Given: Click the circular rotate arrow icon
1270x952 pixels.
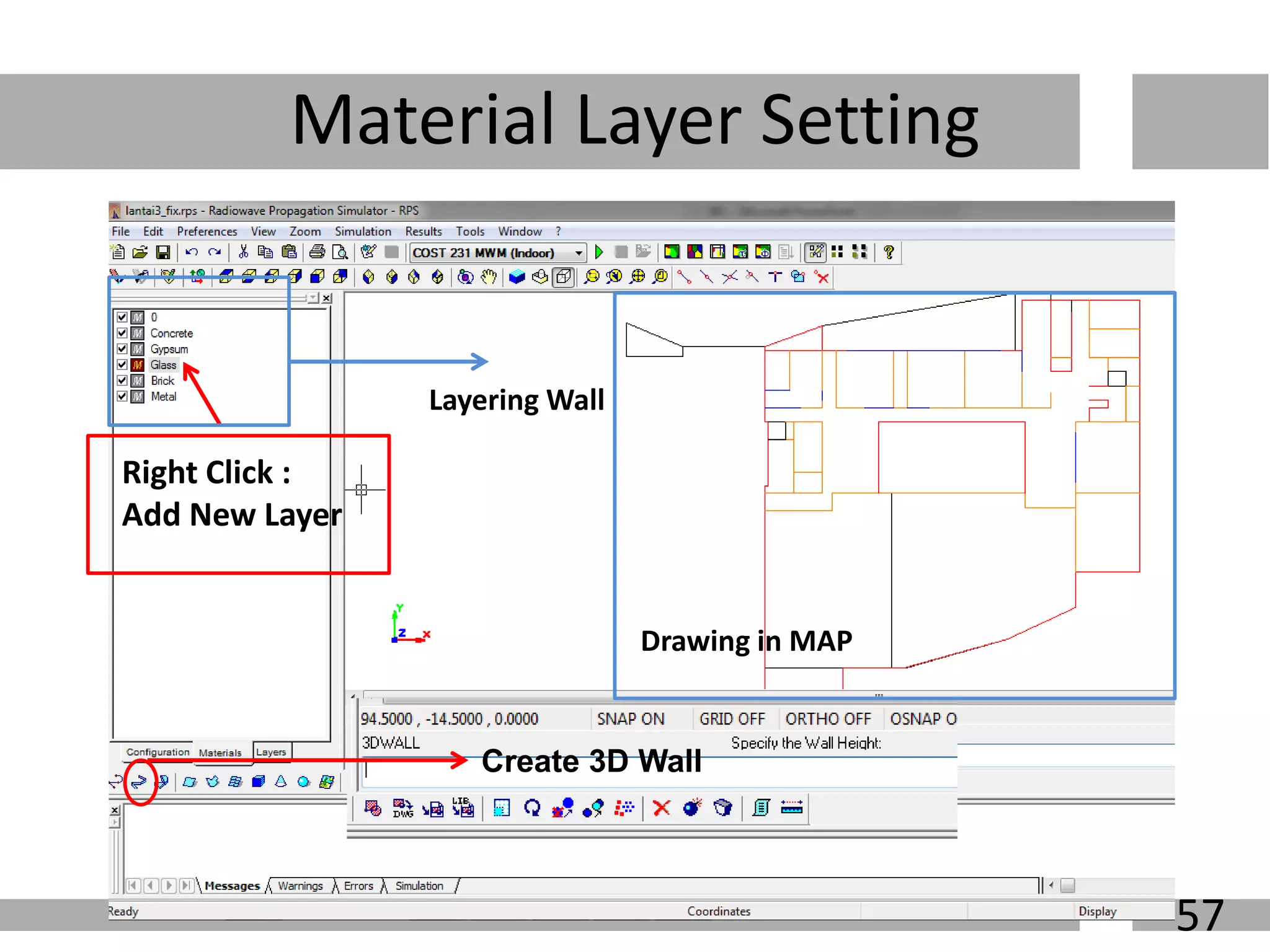Looking at the screenshot, I should coord(532,808).
